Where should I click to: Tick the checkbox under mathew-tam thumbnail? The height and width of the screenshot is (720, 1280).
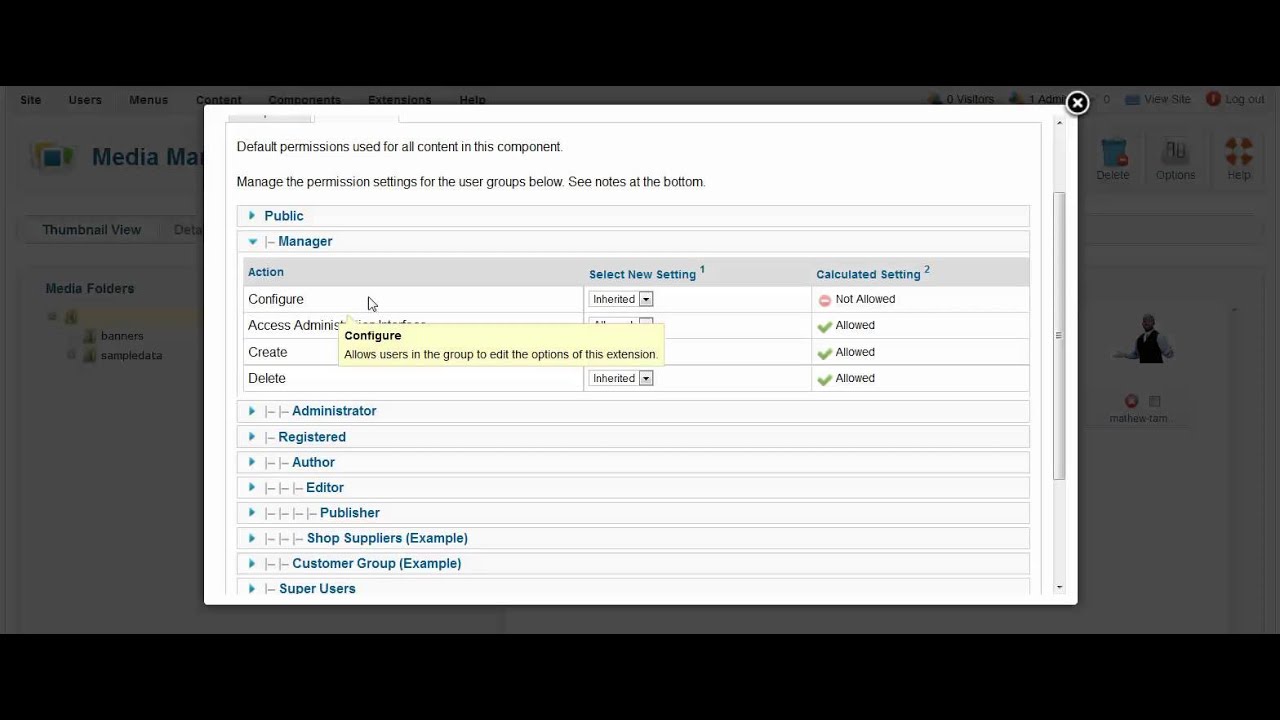coord(1154,401)
